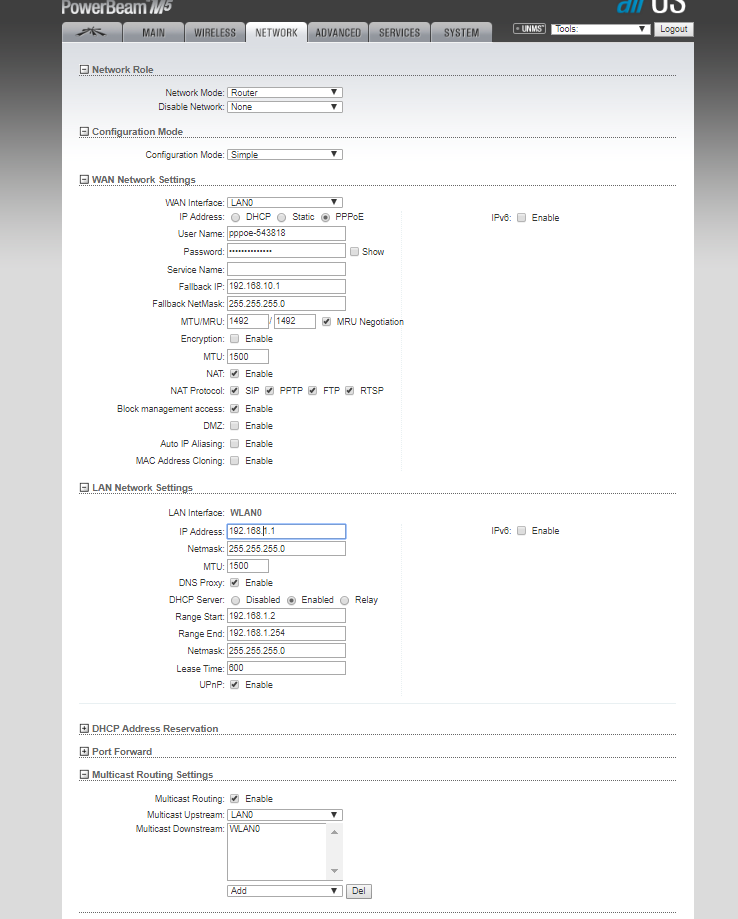Viewport: 738px width, 919px height.
Task: Click the Fallback NetMask field
Action: point(287,304)
